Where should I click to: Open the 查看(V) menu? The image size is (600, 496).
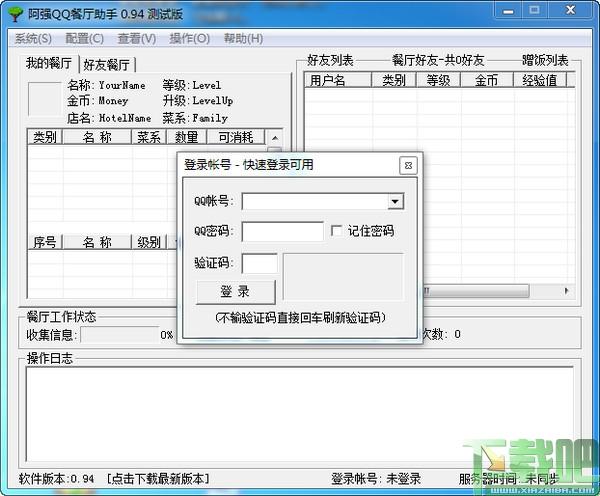tap(137, 38)
